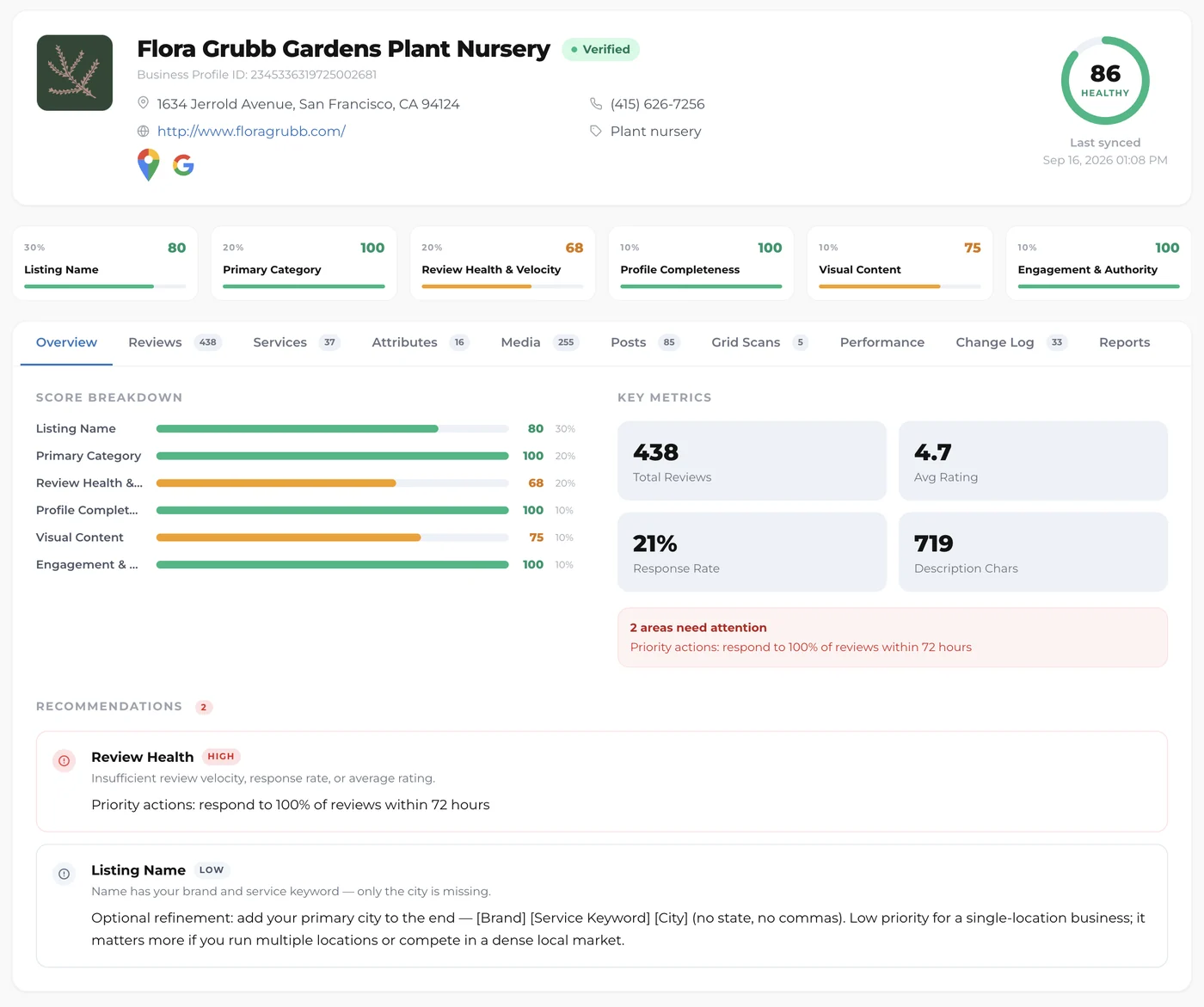Image resolution: width=1204 pixels, height=1007 pixels.
Task: Click Review Health & Velocity score card
Action: pos(502,263)
